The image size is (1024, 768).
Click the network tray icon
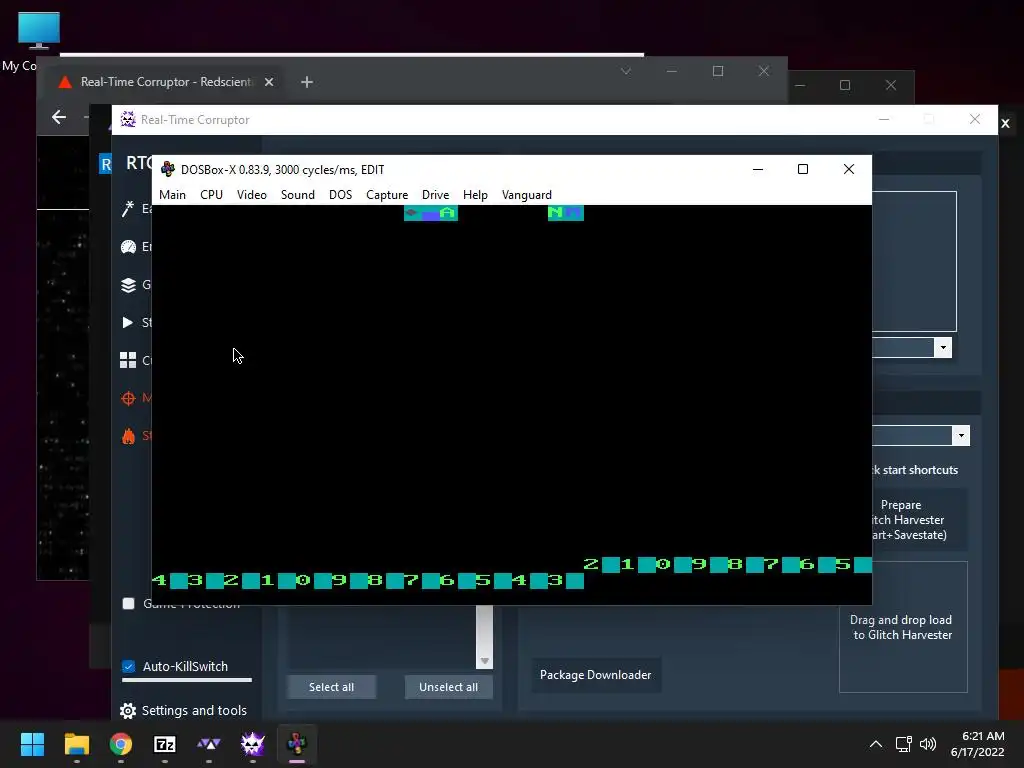[904, 744]
